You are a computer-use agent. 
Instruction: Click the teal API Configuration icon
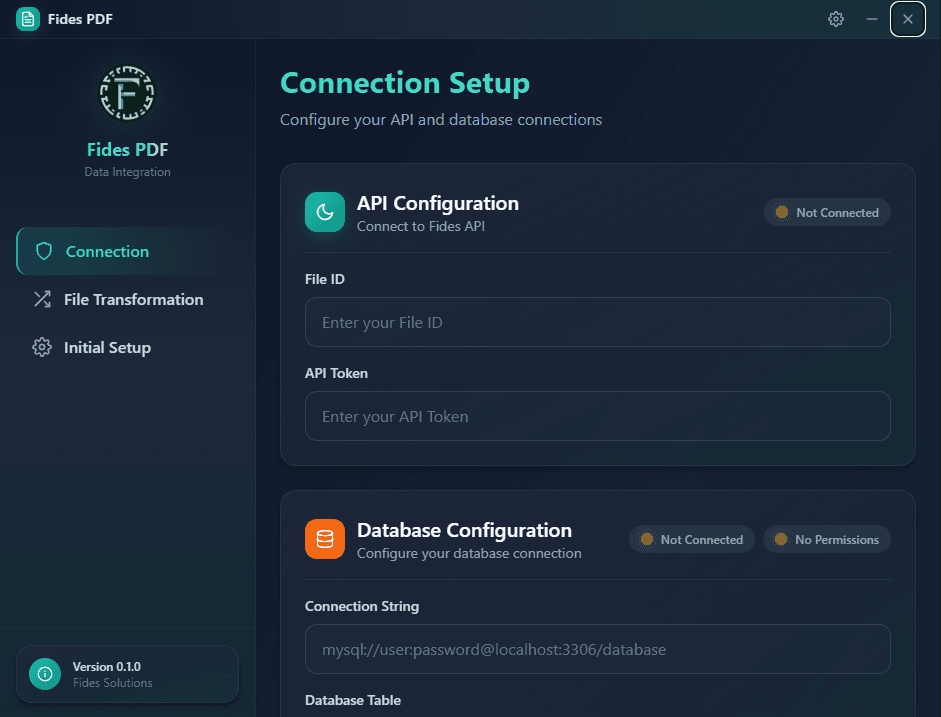[x=324, y=211]
